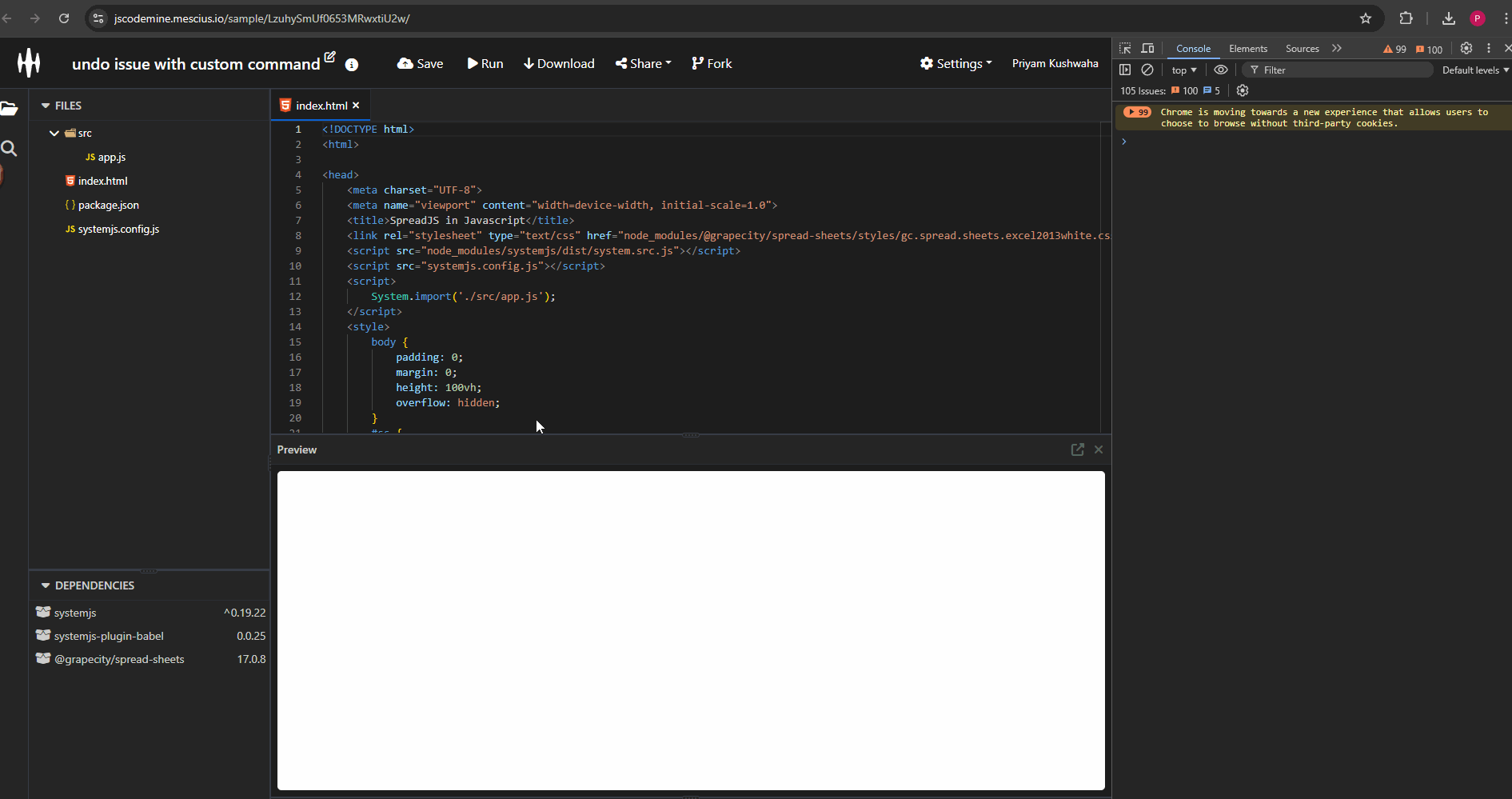Screen dimensions: 1512x799
Task: Open the Sources panel
Action: (1302, 48)
